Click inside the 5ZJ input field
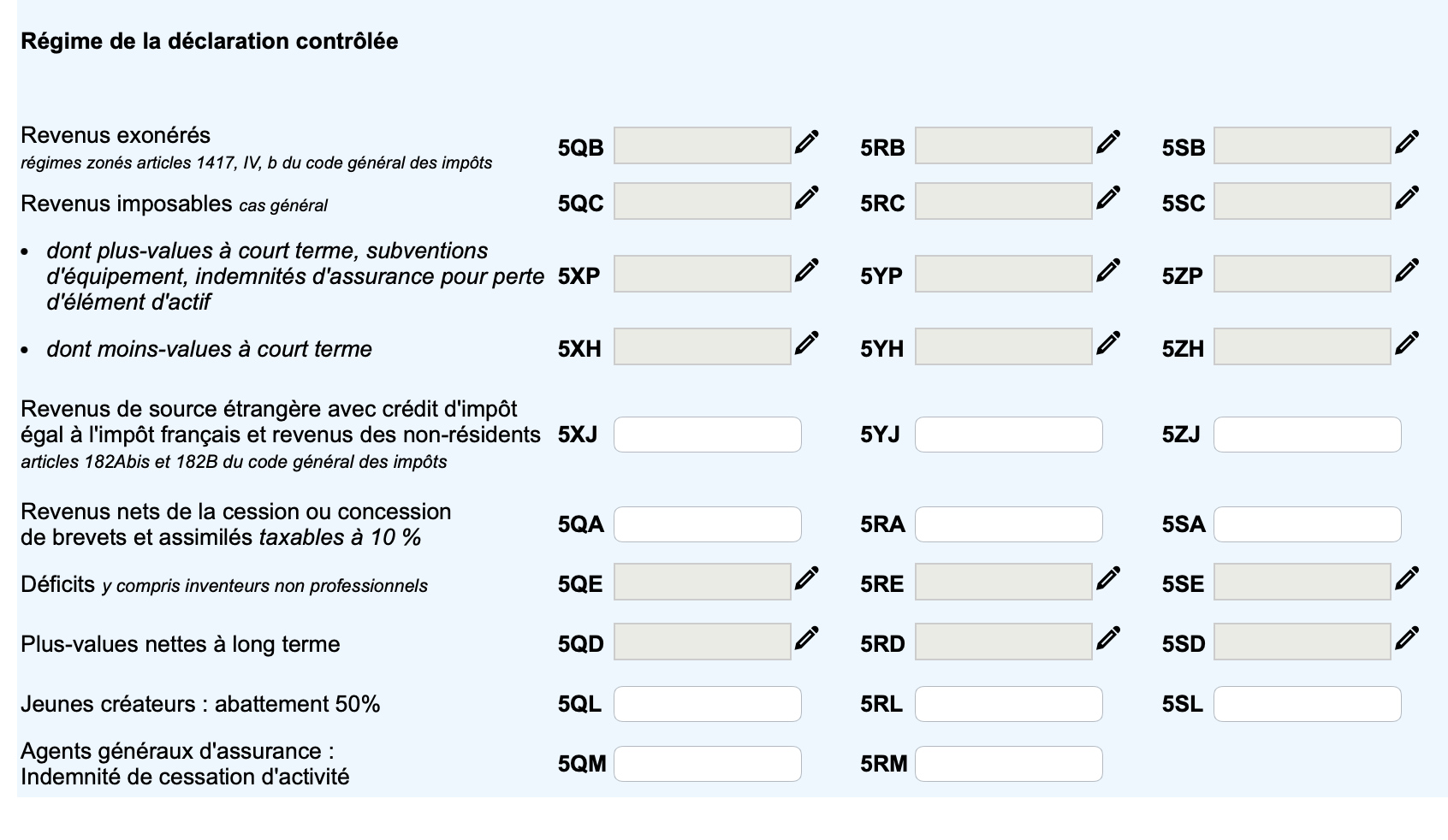The height and width of the screenshot is (840, 1448). pyautogui.click(x=1307, y=435)
